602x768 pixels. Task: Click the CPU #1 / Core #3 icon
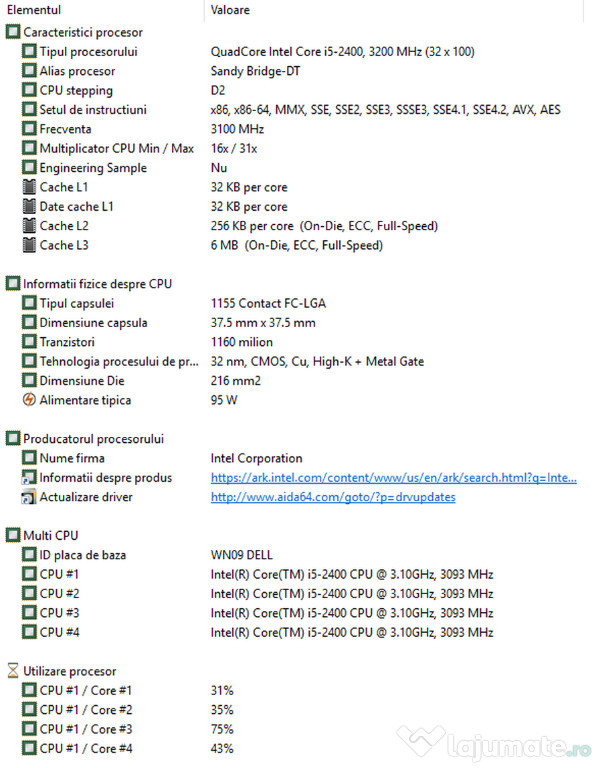pyautogui.click(x=29, y=729)
